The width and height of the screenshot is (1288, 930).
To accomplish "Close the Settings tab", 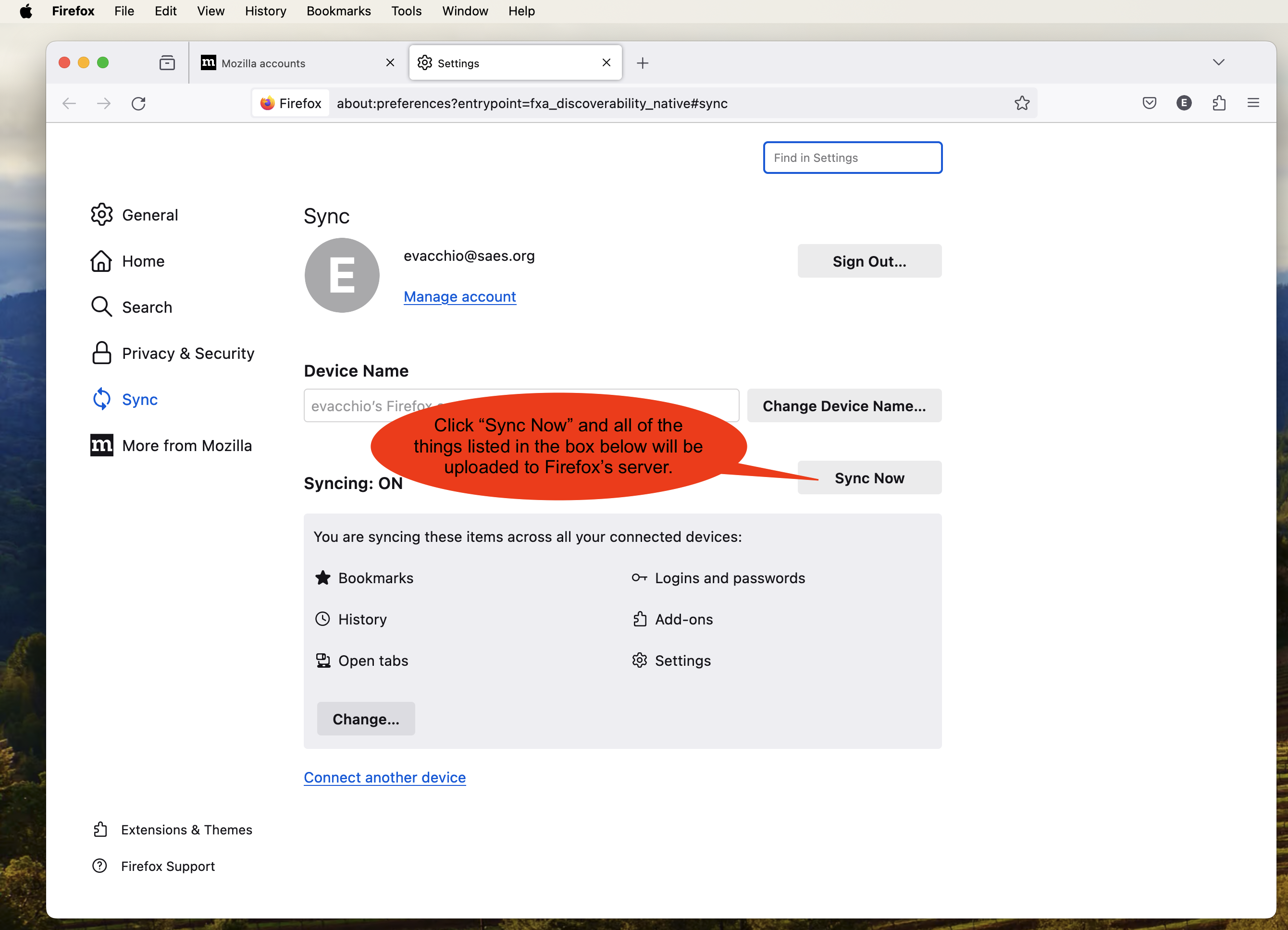I will pos(606,63).
